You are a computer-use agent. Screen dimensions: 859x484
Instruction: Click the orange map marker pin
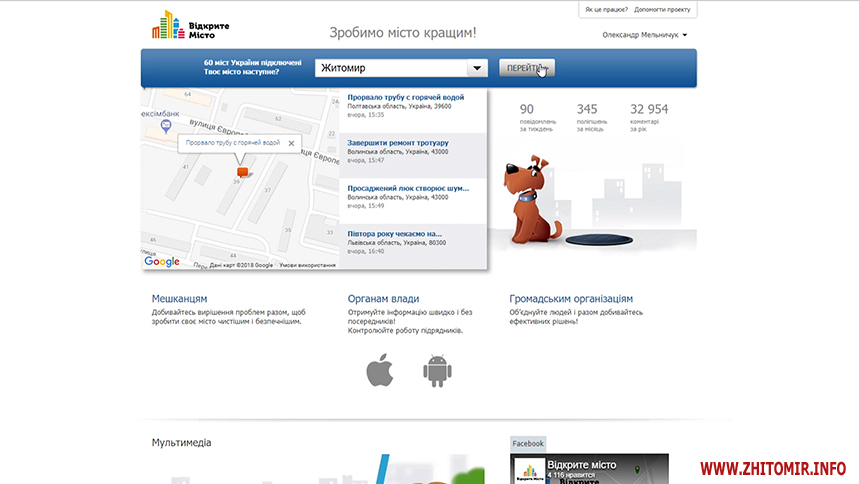[241, 174]
